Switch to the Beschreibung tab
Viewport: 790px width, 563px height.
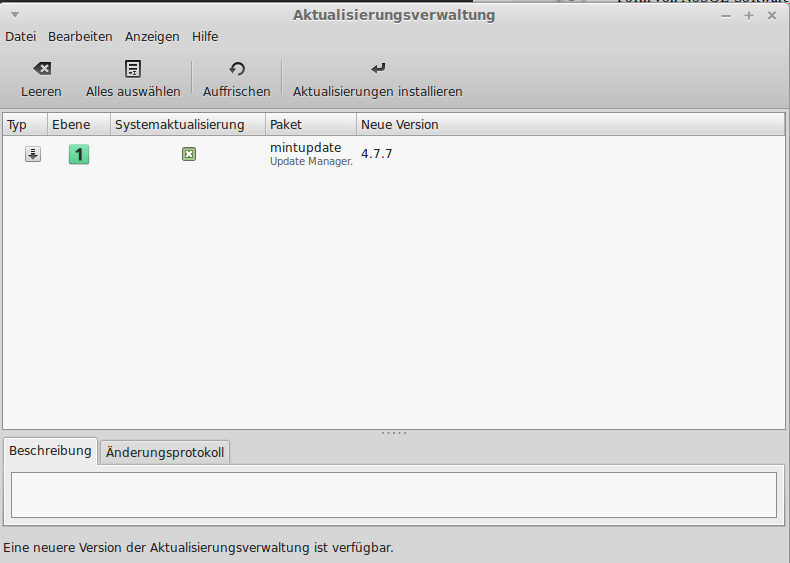[50, 451]
